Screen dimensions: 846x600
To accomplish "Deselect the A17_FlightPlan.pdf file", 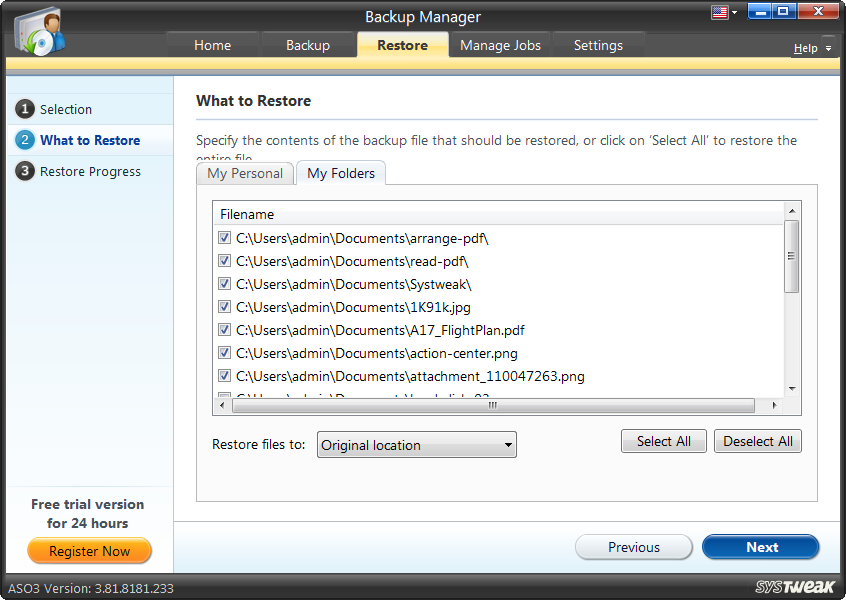I will click(x=224, y=330).
